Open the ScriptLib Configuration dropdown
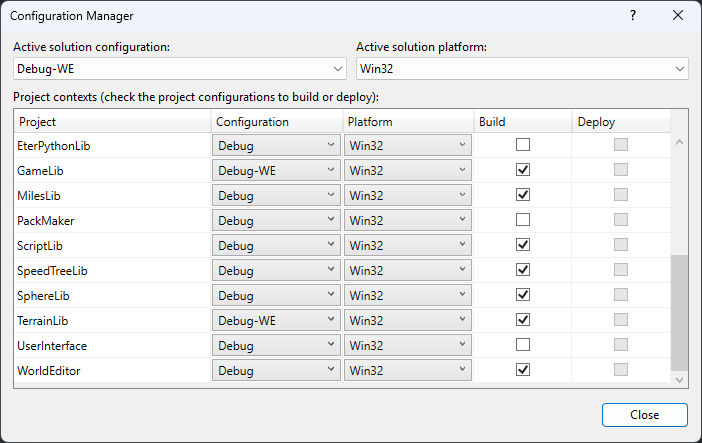Image resolution: width=702 pixels, height=443 pixels. click(277, 245)
